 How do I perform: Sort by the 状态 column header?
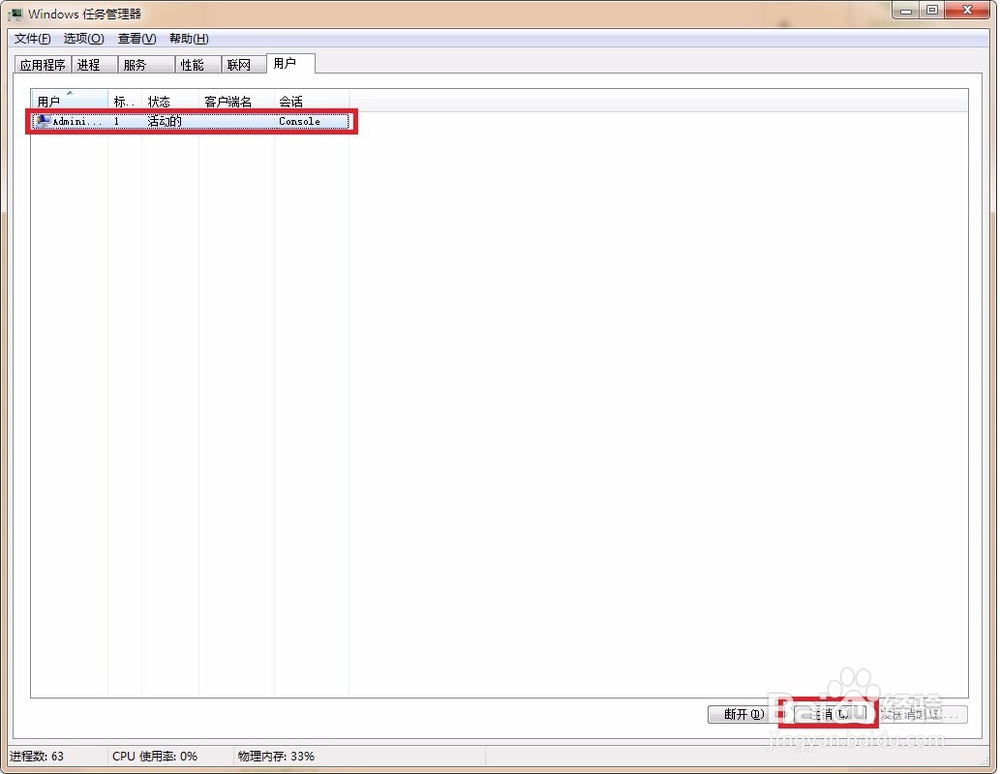(x=158, y=100)
